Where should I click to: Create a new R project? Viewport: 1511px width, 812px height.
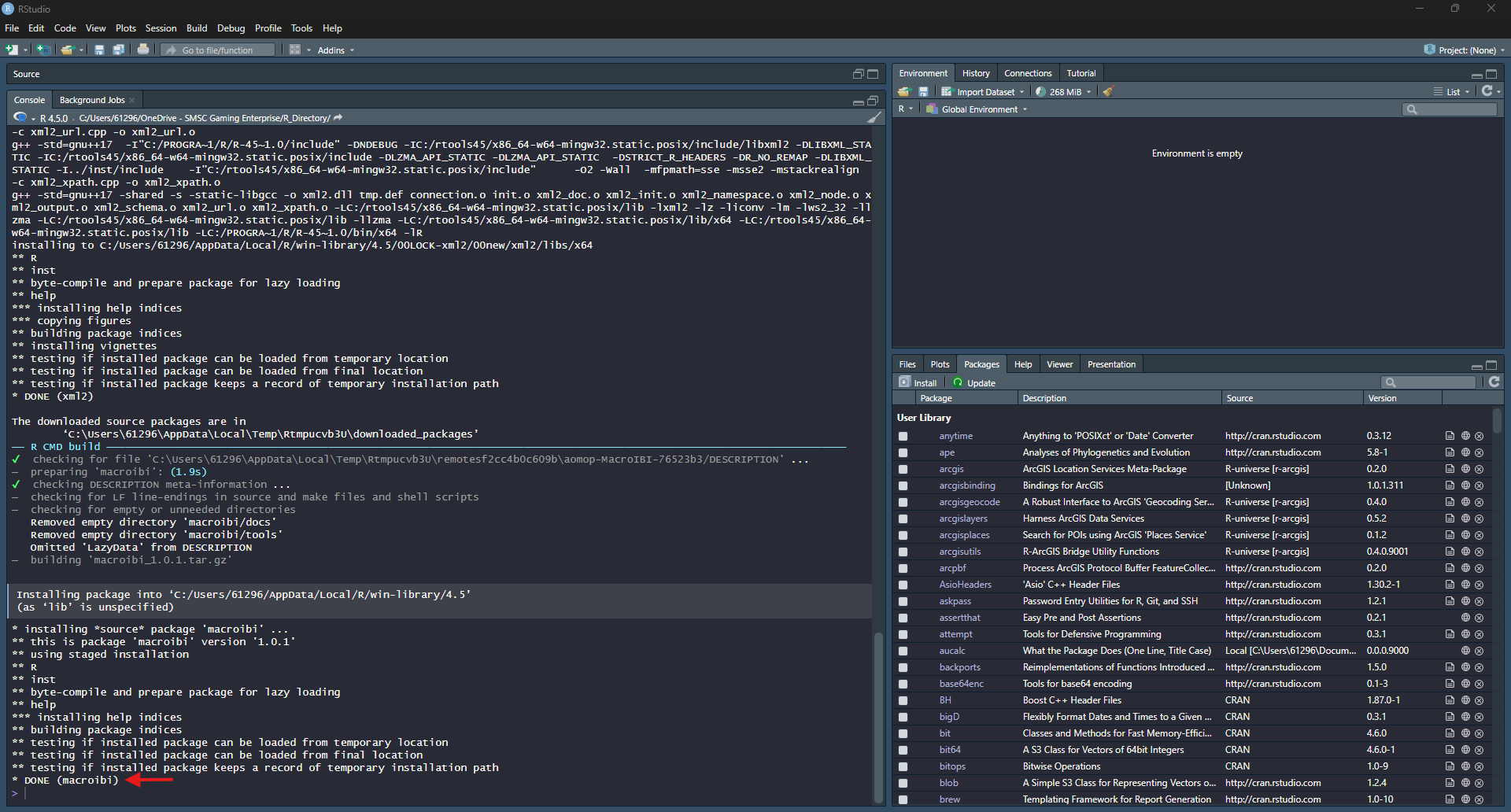[43, 50]
